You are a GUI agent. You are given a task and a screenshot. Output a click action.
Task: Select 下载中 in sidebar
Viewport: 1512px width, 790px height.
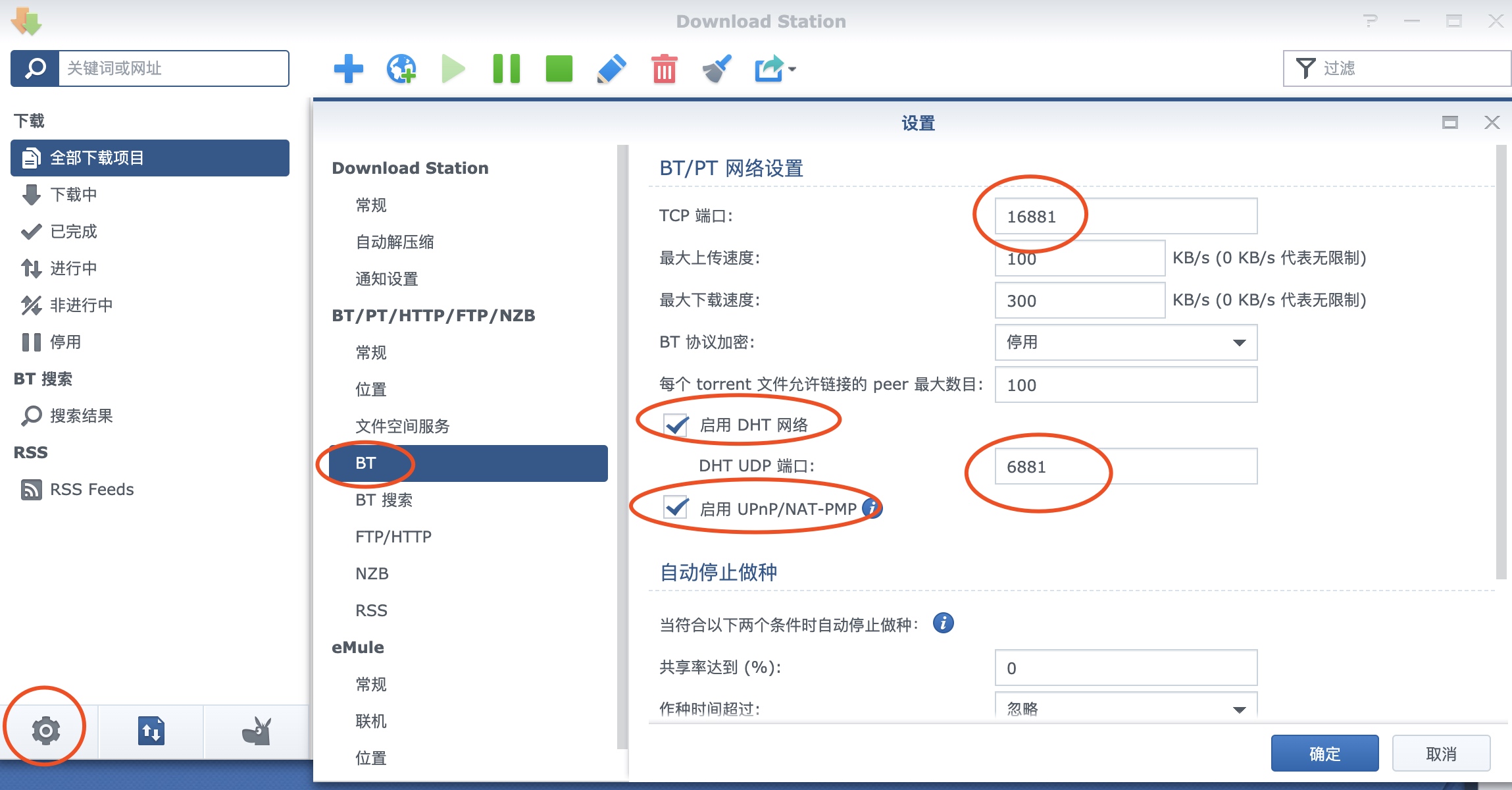pos(150,195)
